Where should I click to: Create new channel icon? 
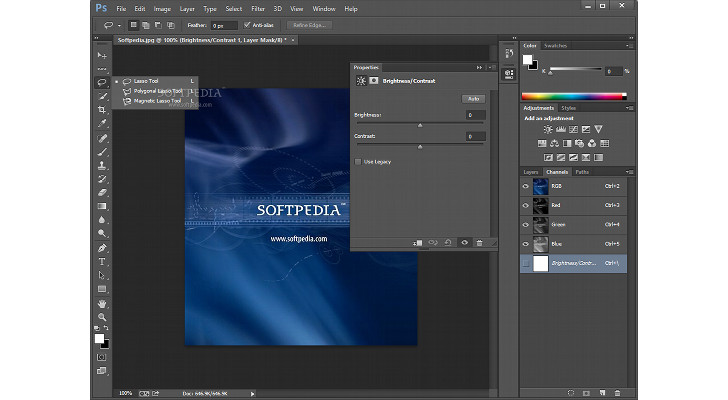[602, 393]
